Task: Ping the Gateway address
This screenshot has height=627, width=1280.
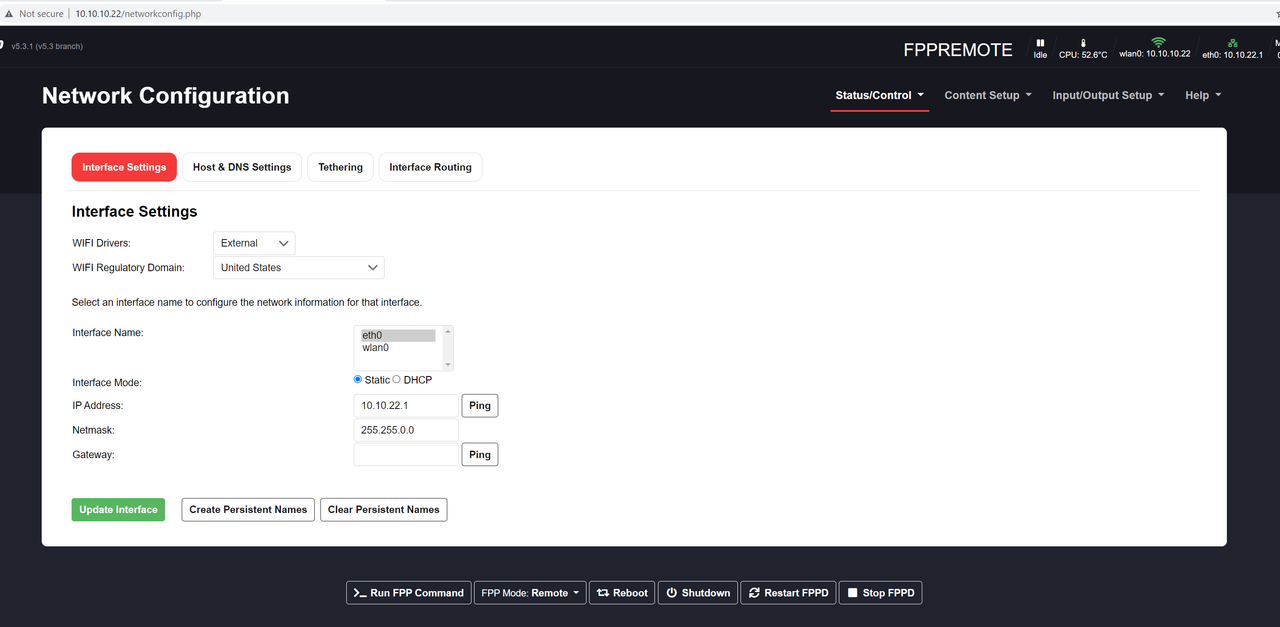Action: (x=480, y=454)
